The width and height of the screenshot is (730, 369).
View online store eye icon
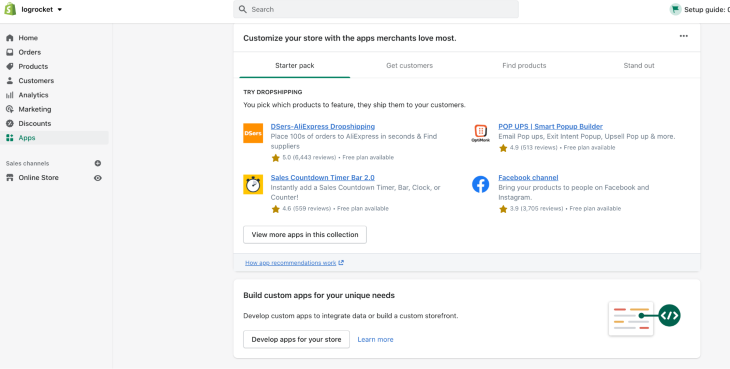(98, 178)
